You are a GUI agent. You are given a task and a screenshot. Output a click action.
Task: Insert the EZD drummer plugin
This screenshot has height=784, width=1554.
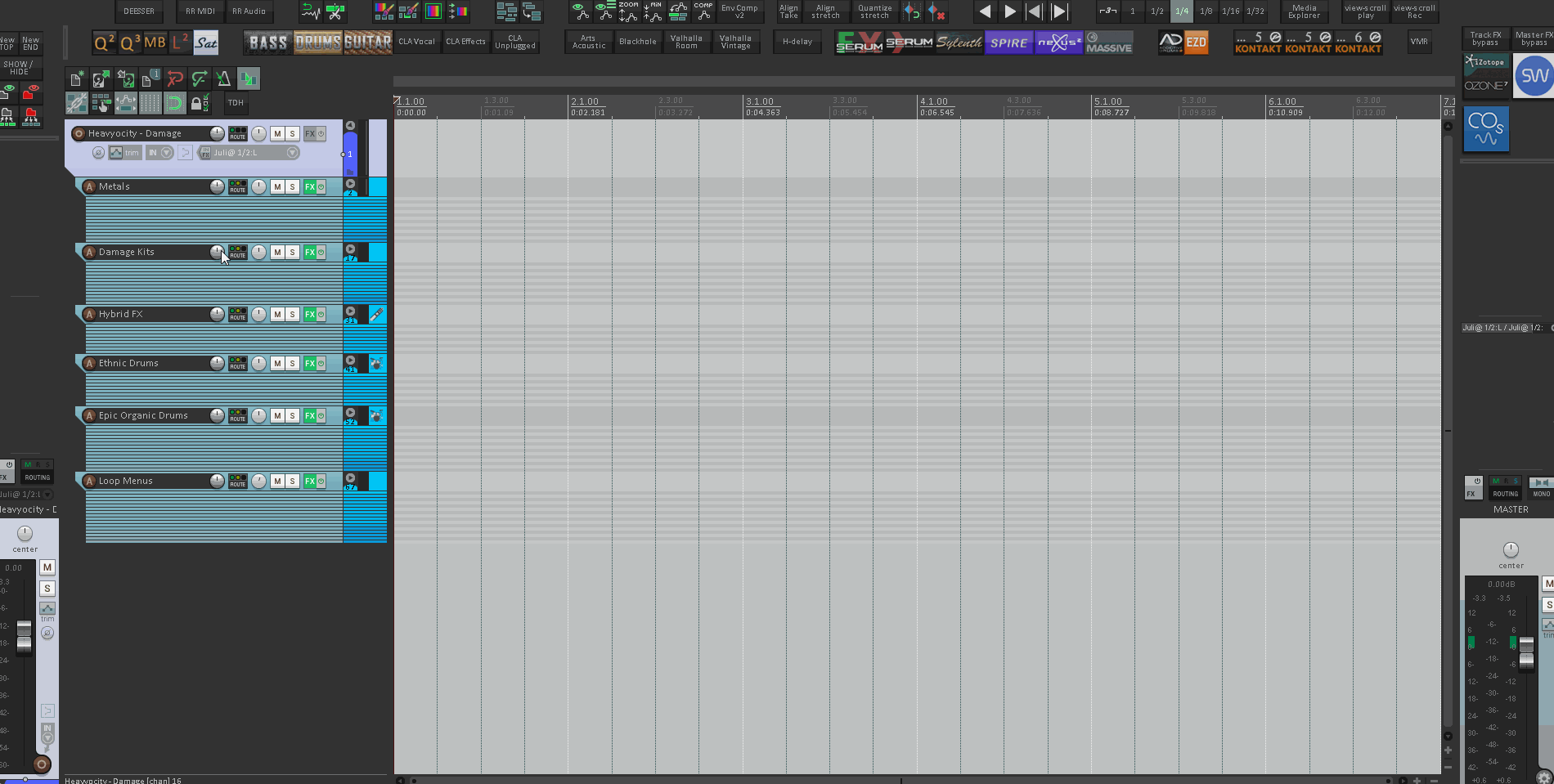coord(1197,43)
